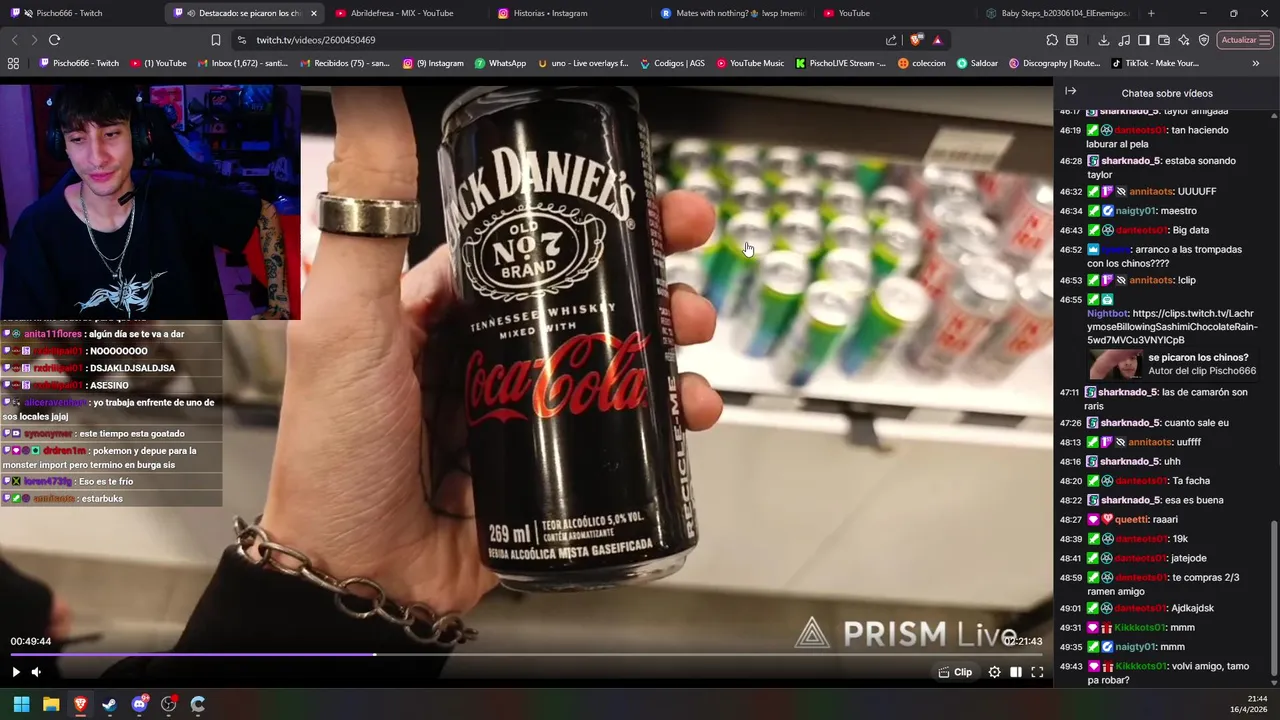Open Brave VPN shield icon

tap(1204, 40)
